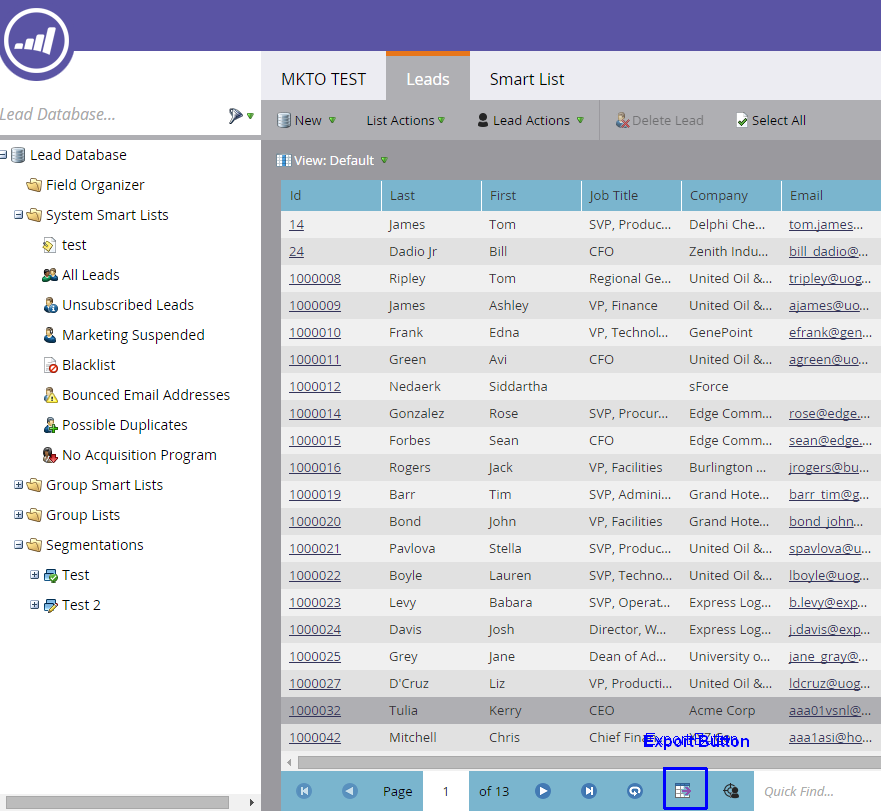Click the Export list icon
Screen dimensions: 881x811
(x=683, y=791)
